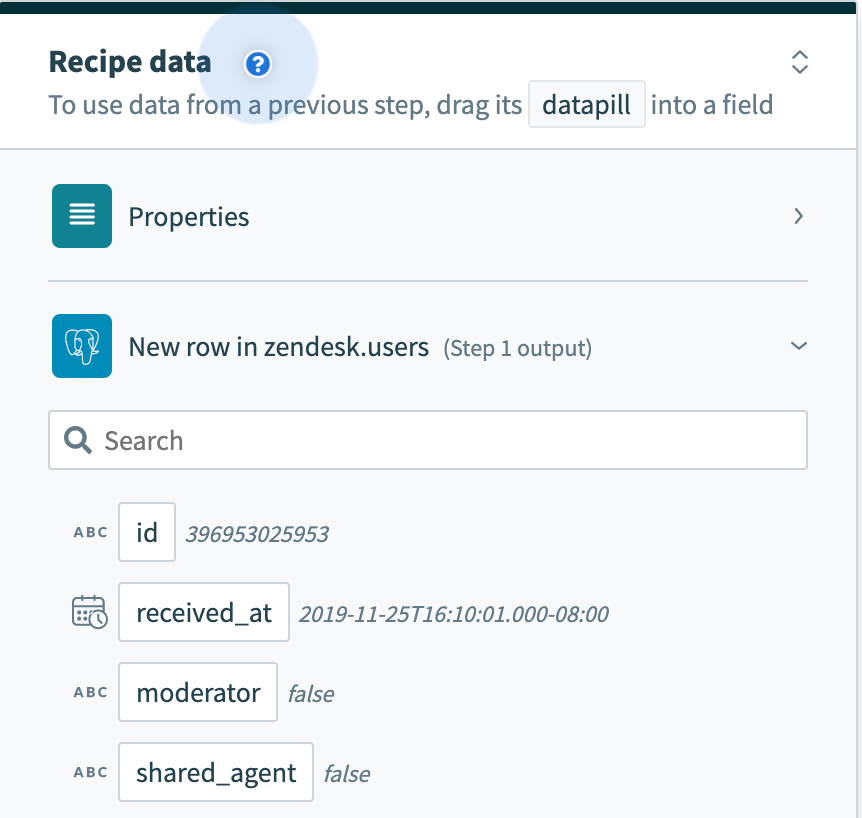Select the shared_agent datapill
This screenshot has height=818, width=862.
216,772
